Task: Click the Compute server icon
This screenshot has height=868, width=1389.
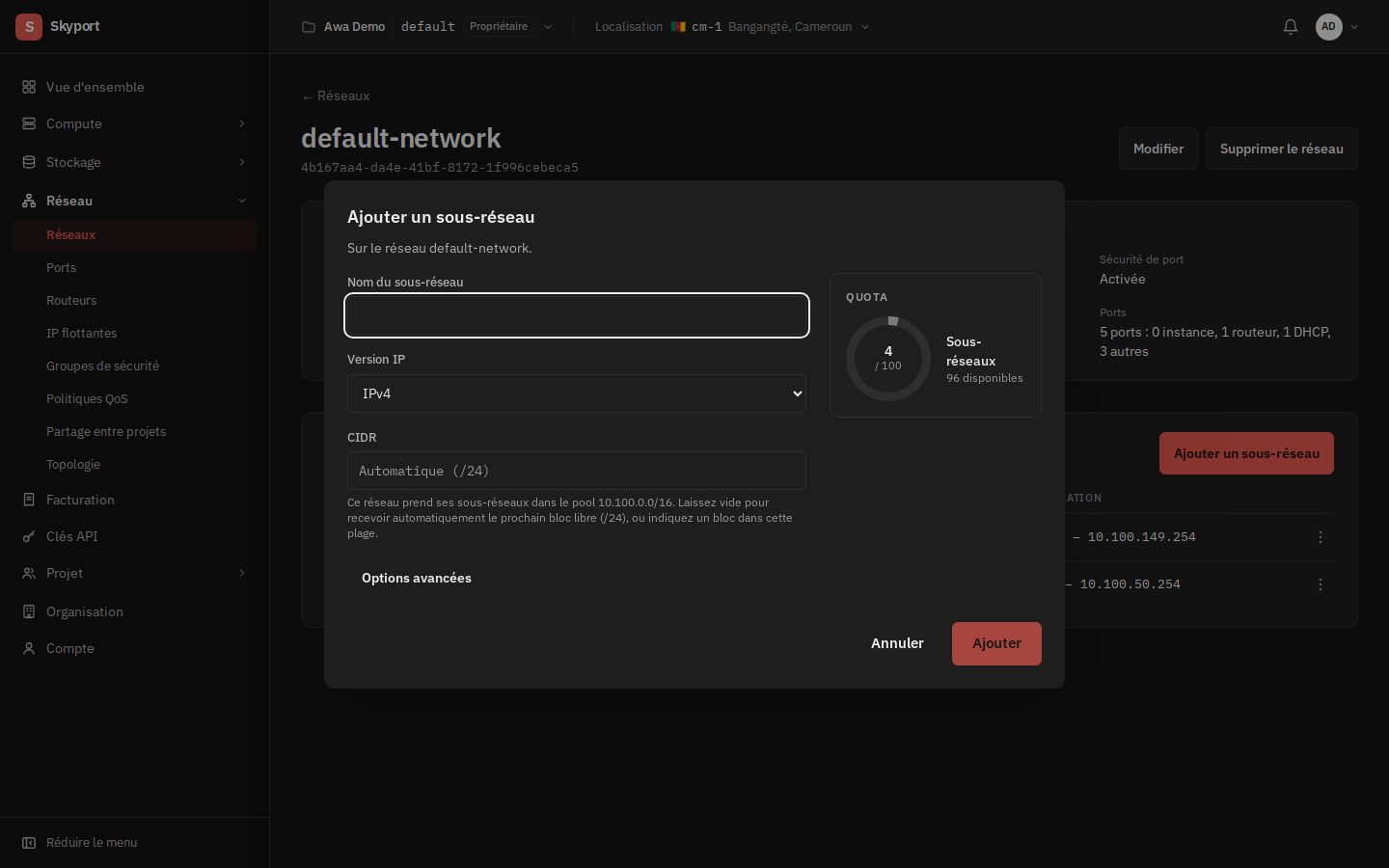Action: click(x=29, y=123)
